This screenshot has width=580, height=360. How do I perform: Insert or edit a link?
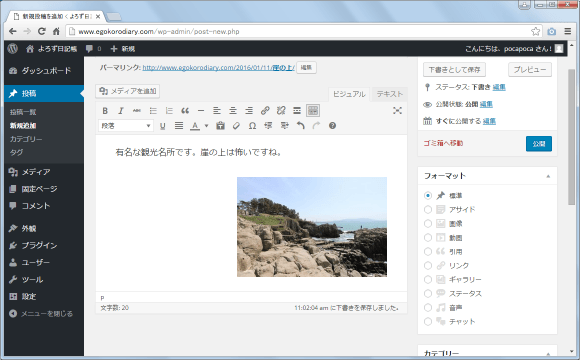click(265, 111)
